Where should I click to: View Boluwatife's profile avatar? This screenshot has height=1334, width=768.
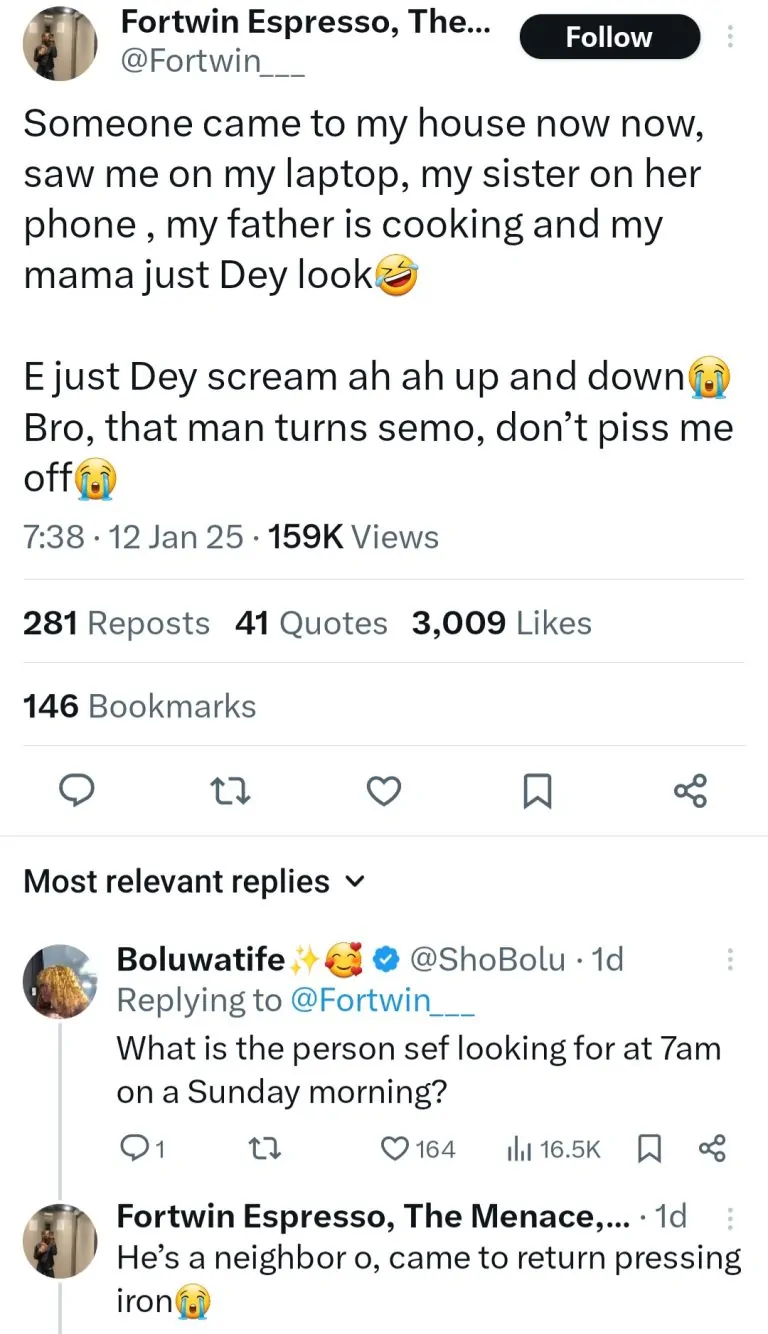[59, 981]
